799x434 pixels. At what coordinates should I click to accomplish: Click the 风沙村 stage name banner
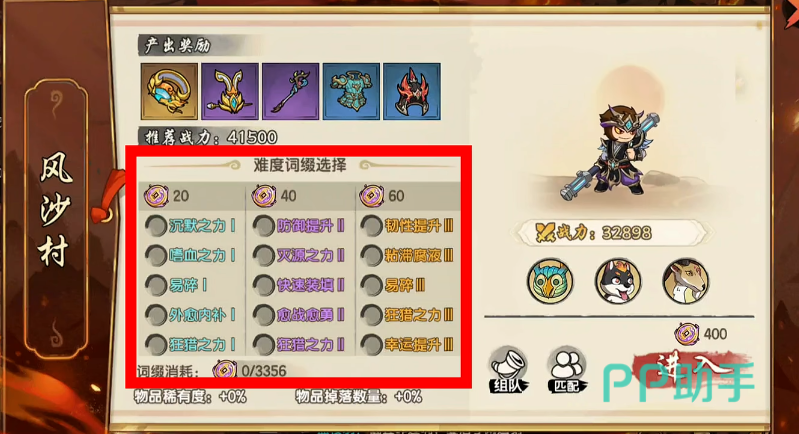(x=56, y=219)
